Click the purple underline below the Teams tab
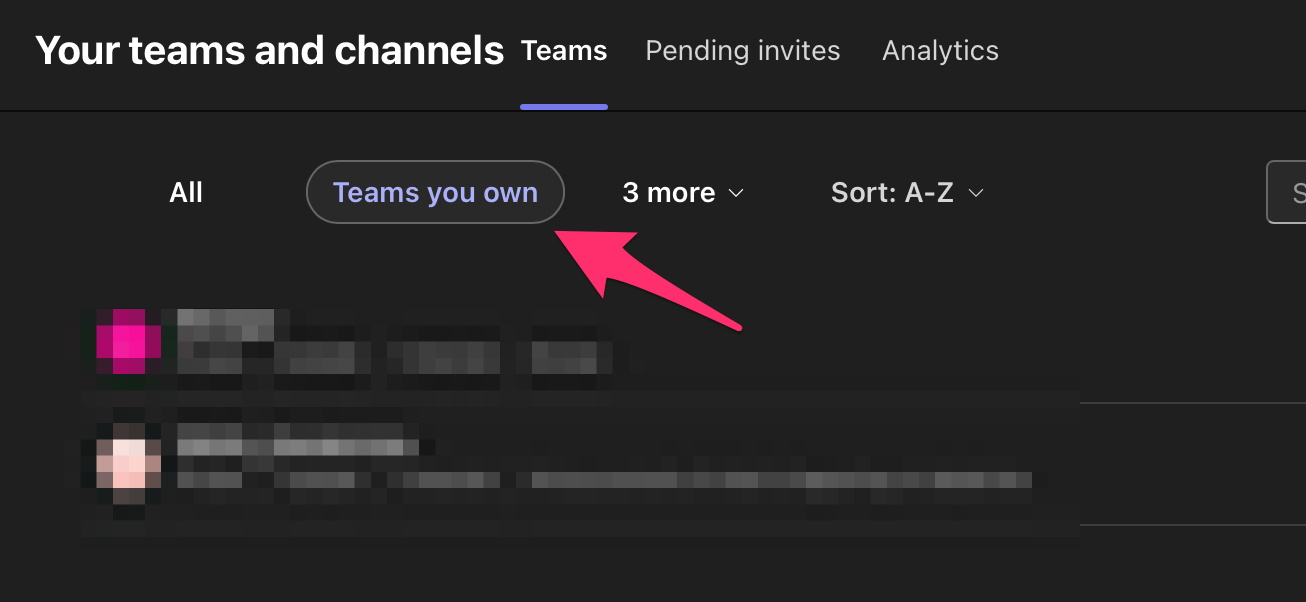 (x=564, y=106)
